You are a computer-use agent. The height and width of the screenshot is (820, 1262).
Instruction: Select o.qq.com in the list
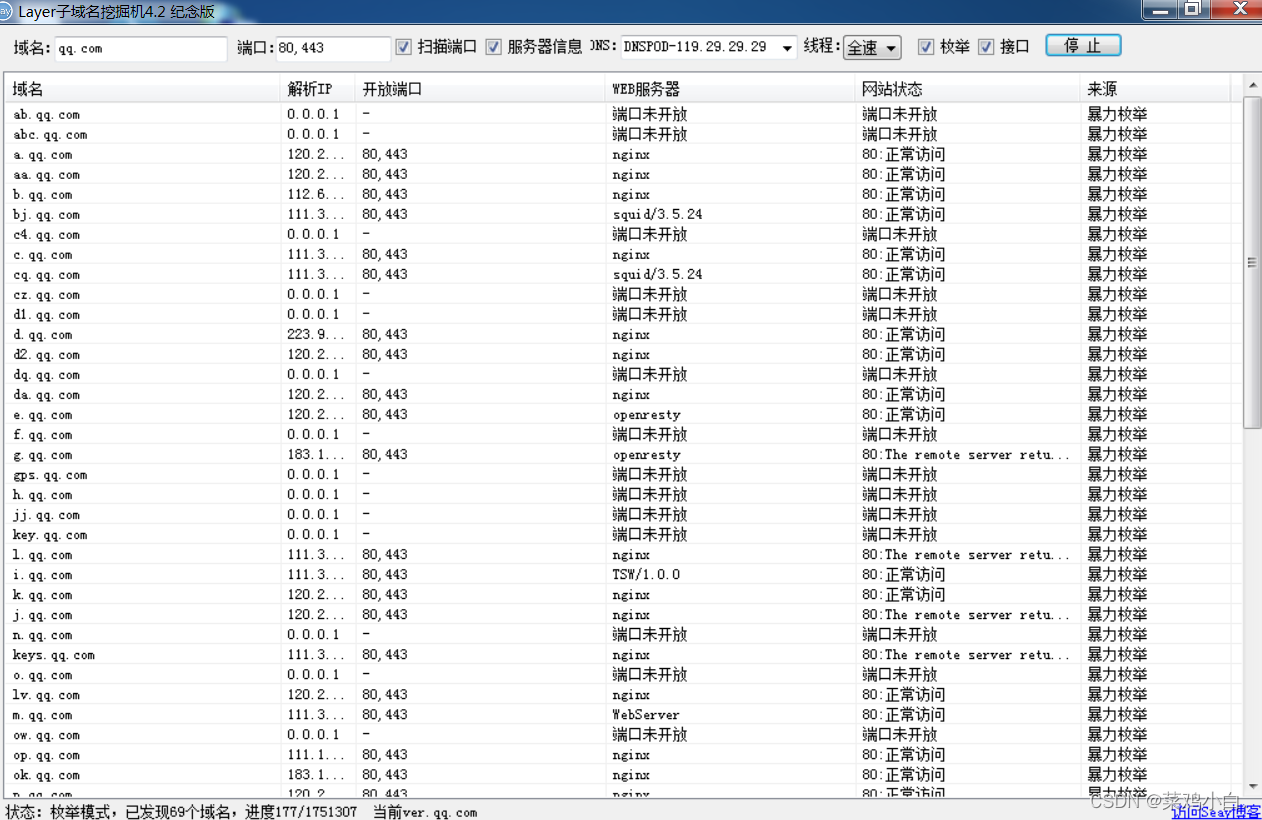[43, 675]
